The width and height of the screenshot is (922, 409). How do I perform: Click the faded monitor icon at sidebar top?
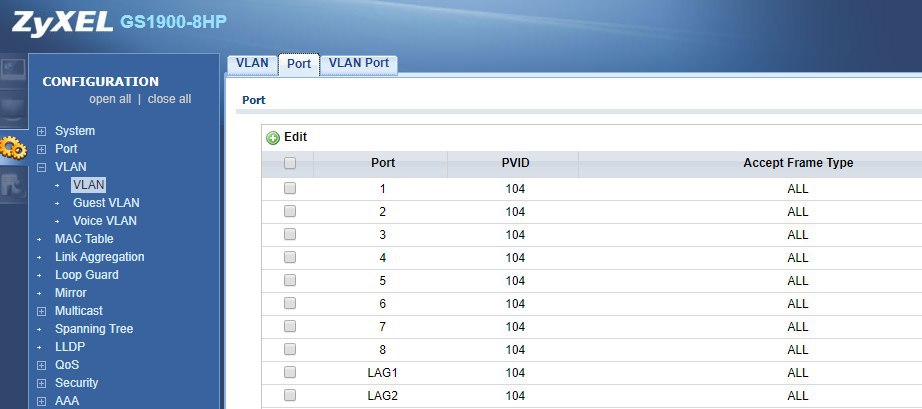(13, 70)
